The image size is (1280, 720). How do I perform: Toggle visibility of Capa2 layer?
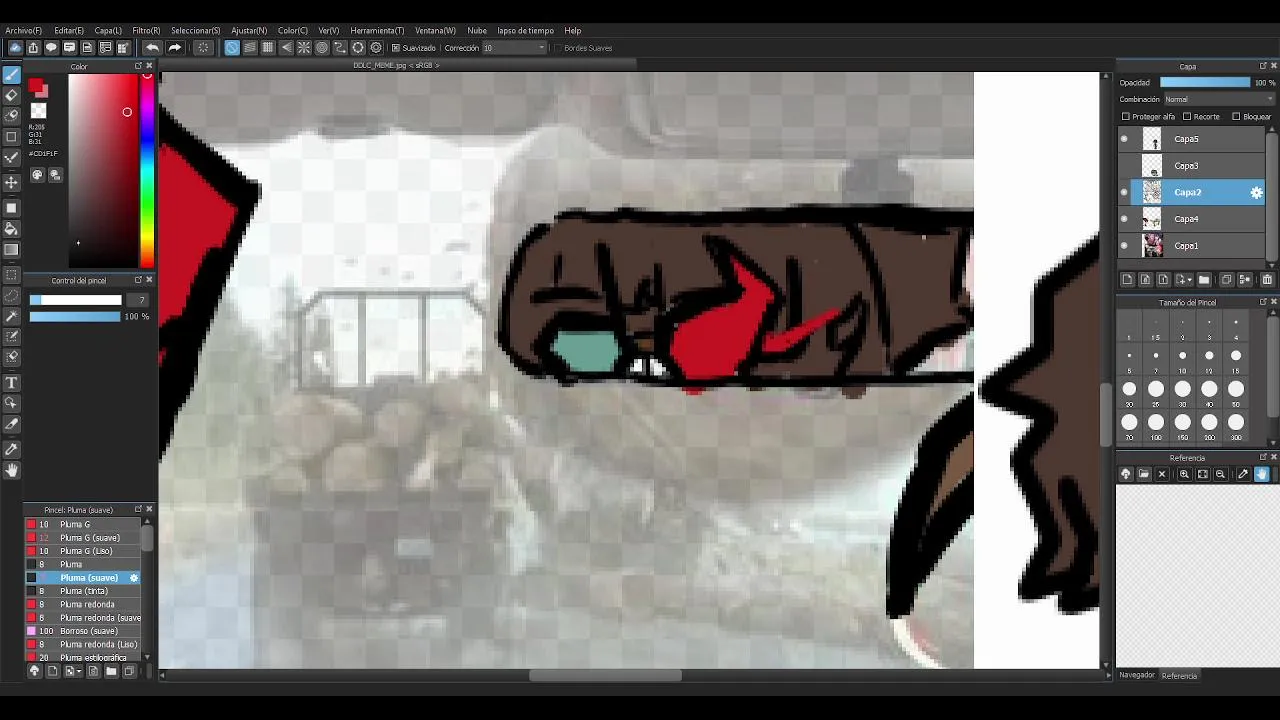tap(1124, 192)
